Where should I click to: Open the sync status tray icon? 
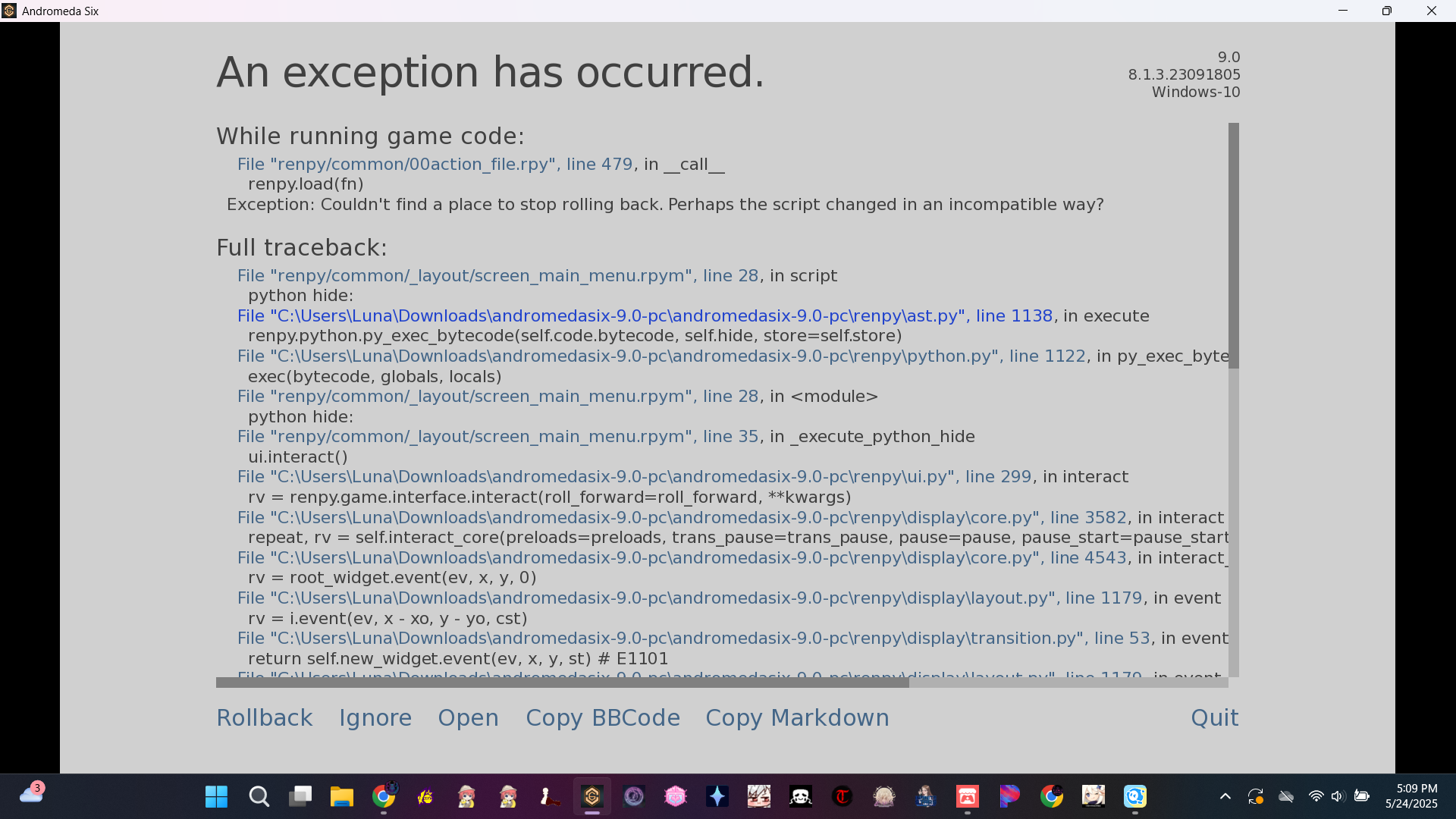click(x=1256, y=796)
